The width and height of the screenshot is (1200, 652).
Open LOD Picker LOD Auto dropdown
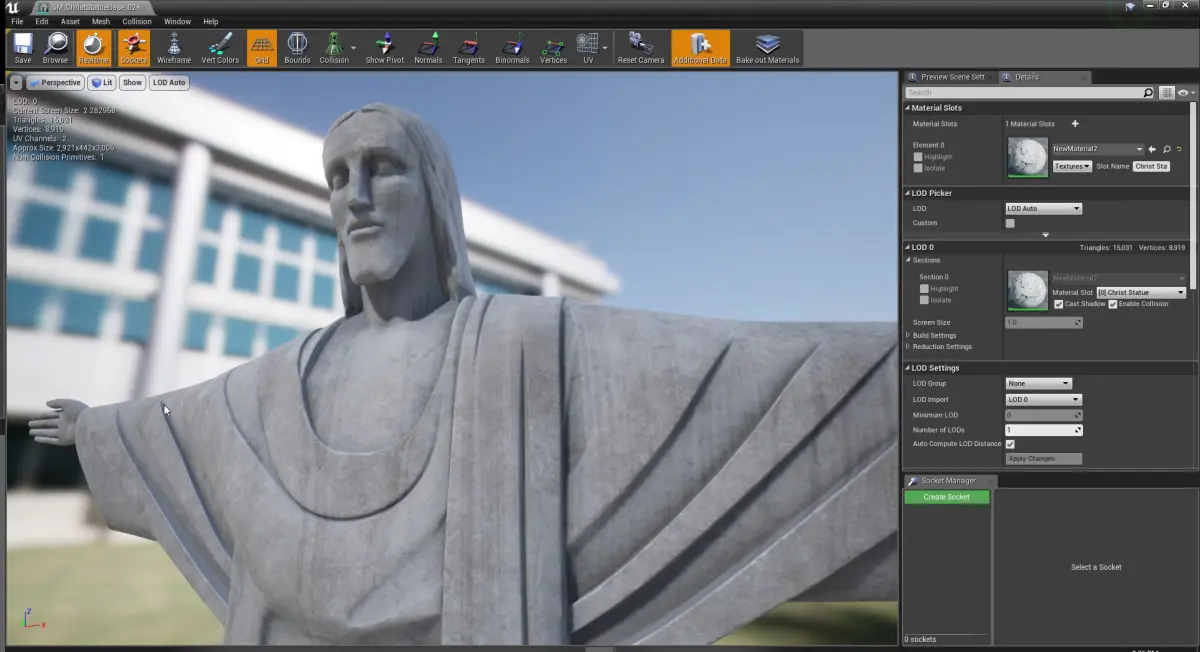pos(1043,208)
